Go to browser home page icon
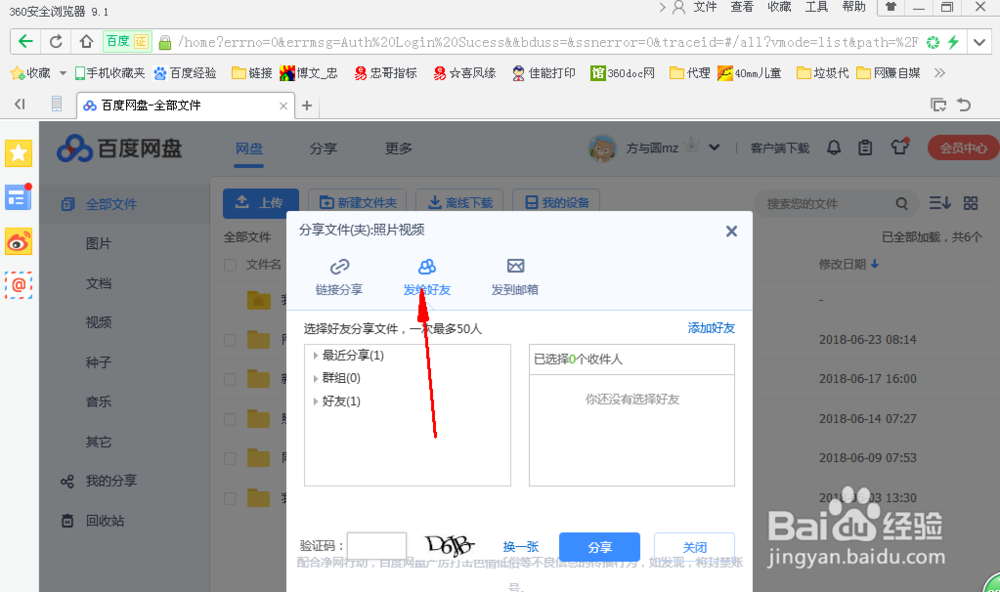Image resolution: width=1000 pixels, height=592 pixels. 86,42
